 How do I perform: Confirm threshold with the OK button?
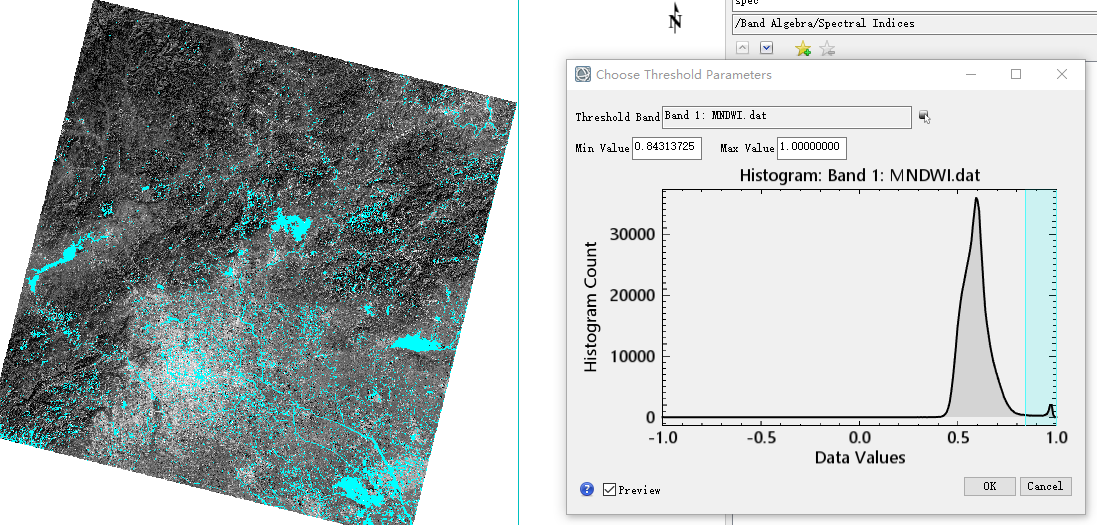tap(989, 486)
